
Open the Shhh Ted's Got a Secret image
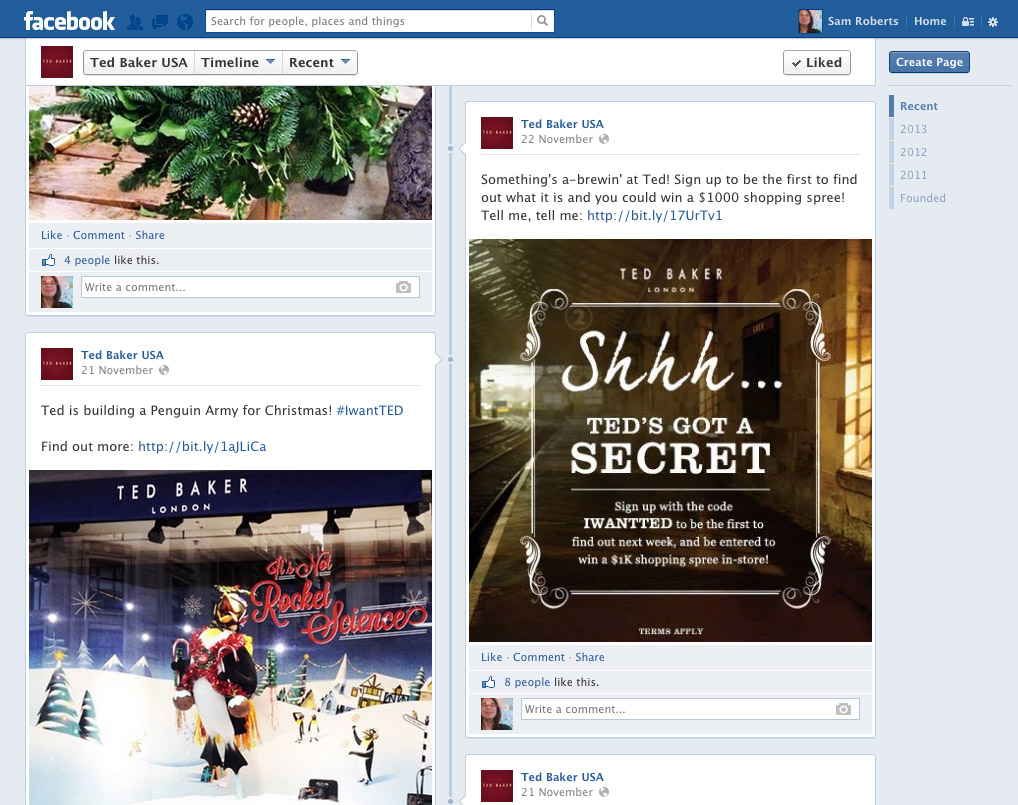pos(670,440)
